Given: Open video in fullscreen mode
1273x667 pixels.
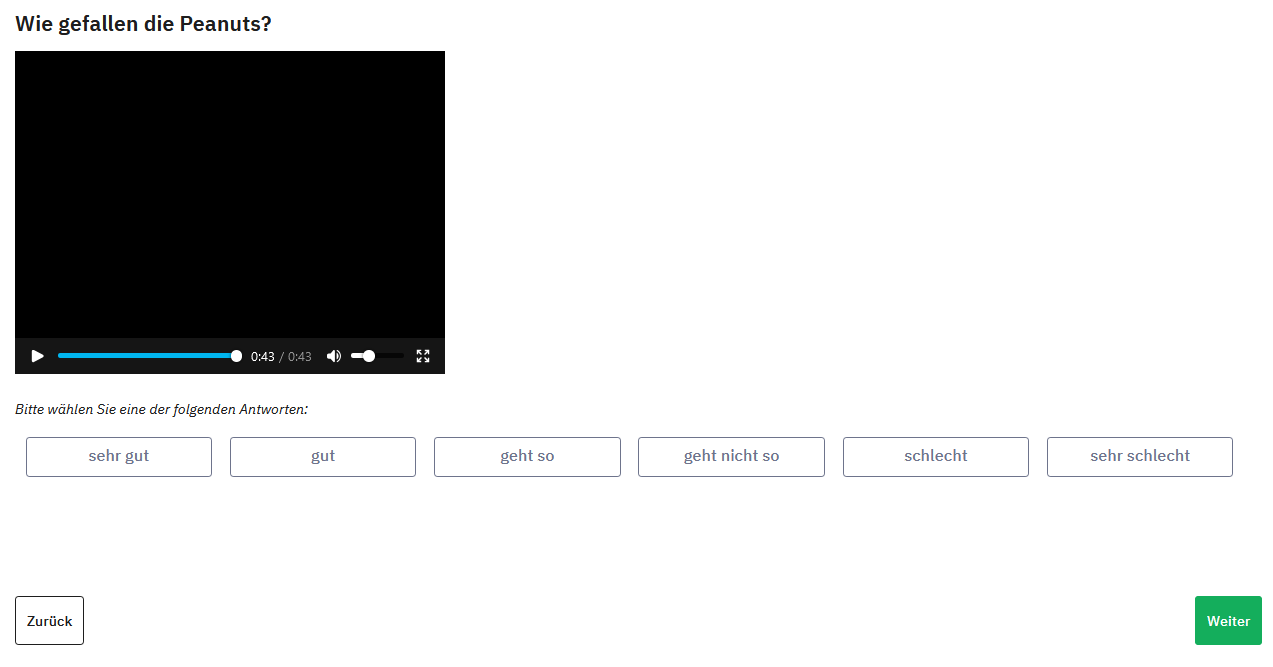Looking at the screenshot, I should point(423,356).
